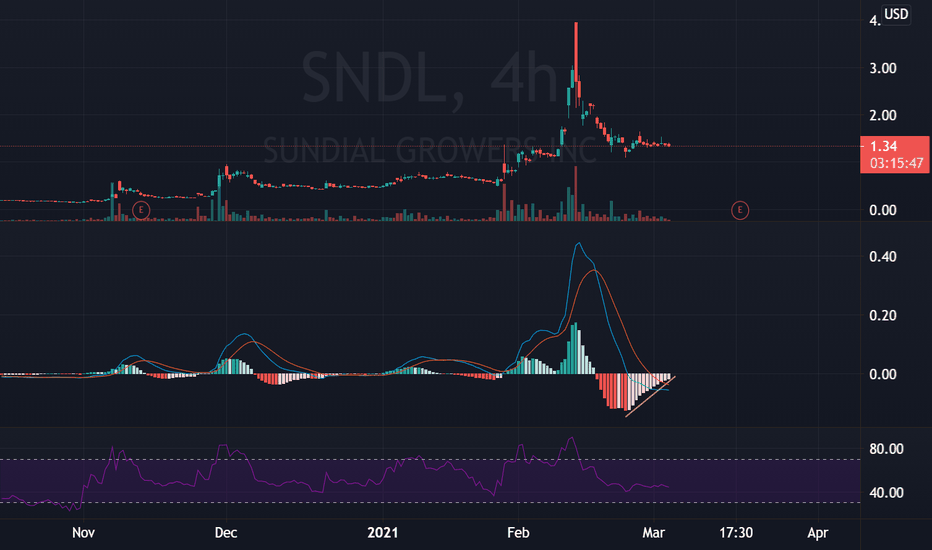Click the current price label 1.34
This screenshot has width=932, height=550.
[883, 146]
